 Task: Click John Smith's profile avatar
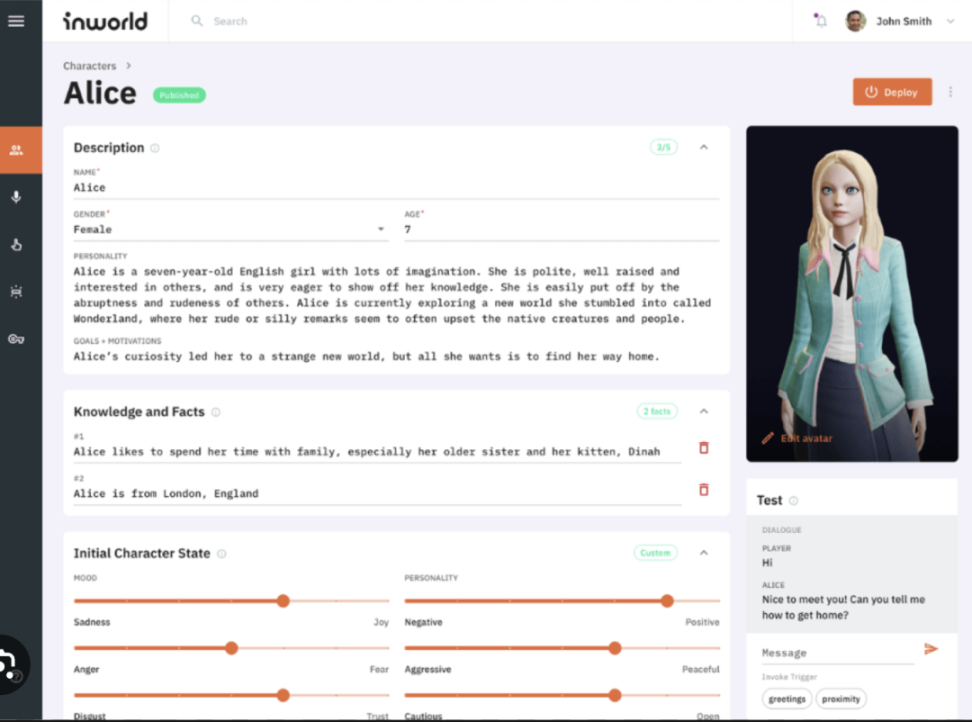pos(855,21)
